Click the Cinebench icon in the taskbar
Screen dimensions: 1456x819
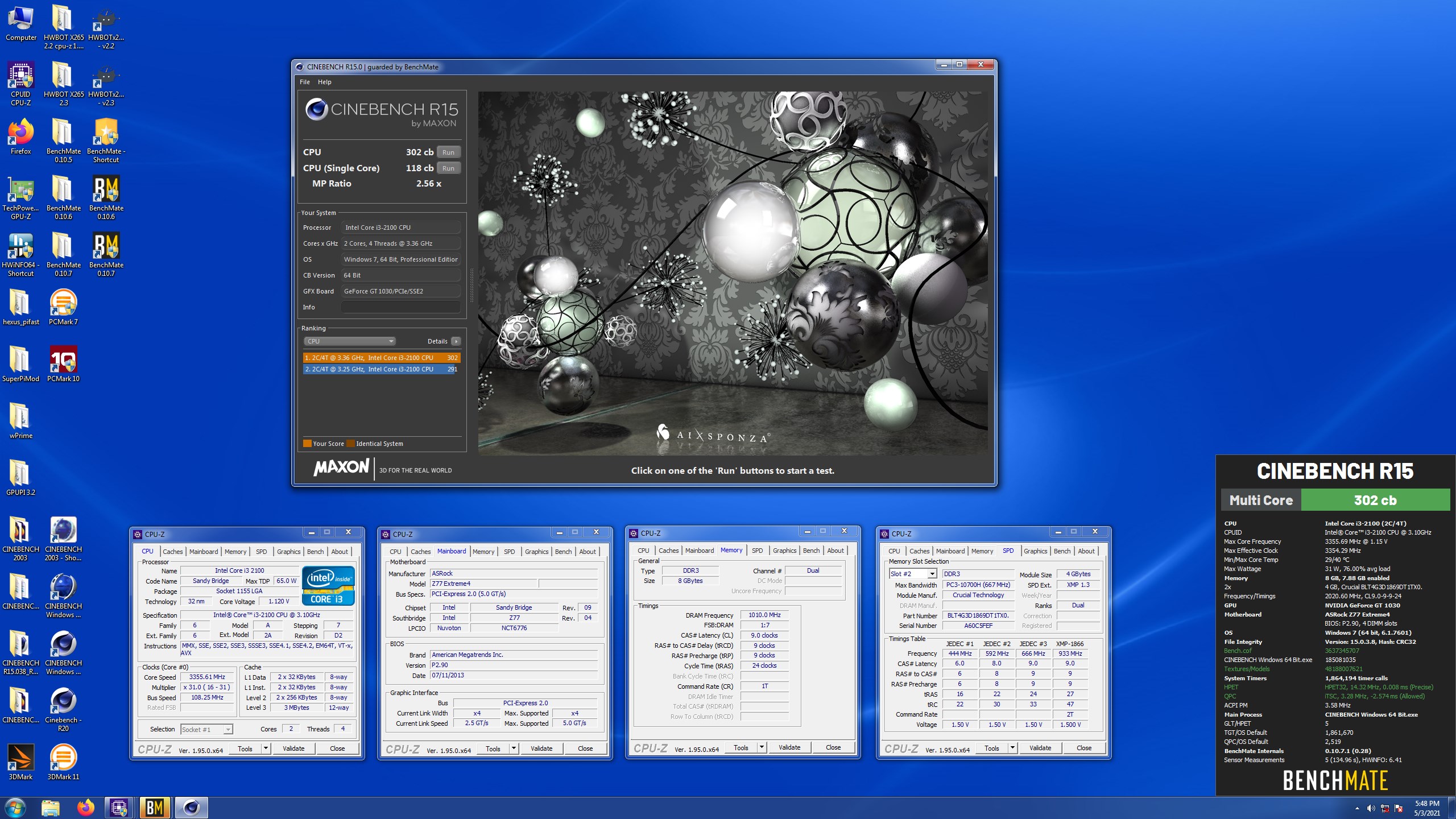pos(191,808)
